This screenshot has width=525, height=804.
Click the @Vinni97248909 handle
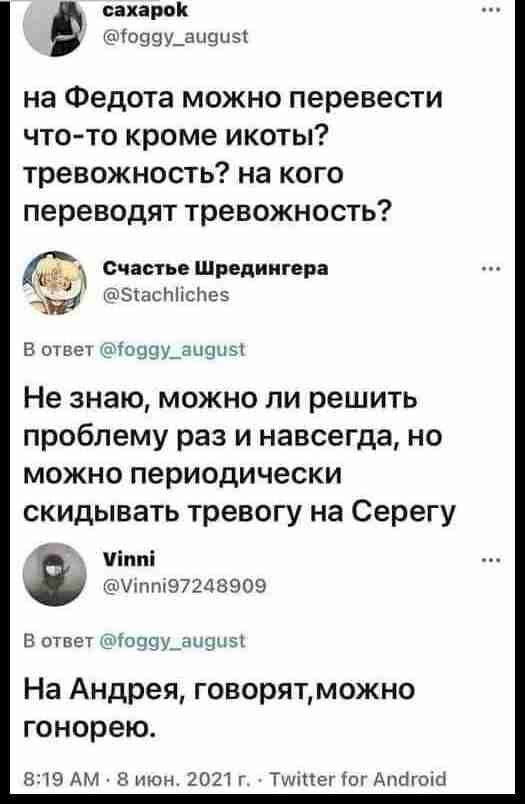point(185,586)
